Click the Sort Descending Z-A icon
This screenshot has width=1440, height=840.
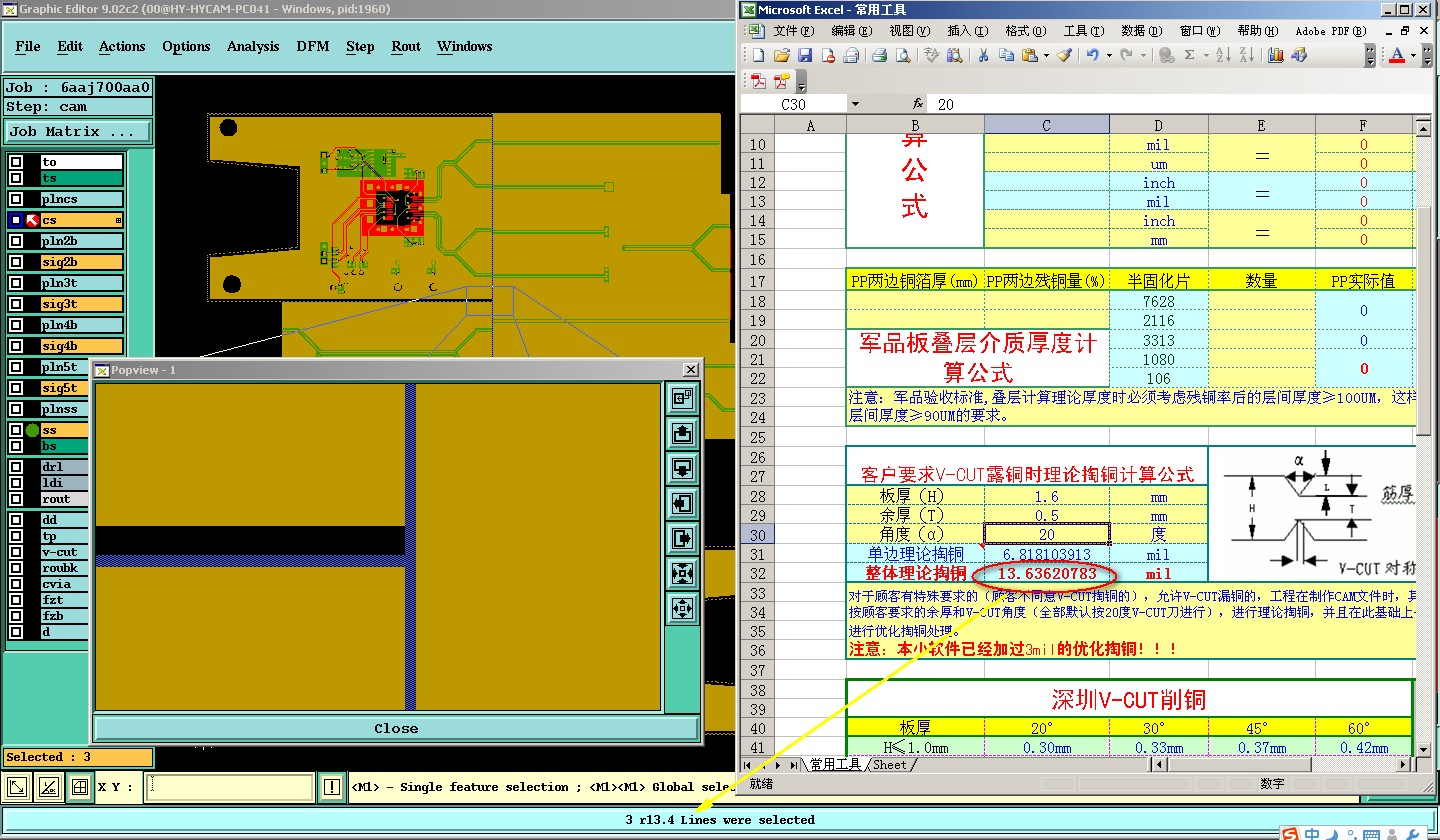pos(1247,56)
